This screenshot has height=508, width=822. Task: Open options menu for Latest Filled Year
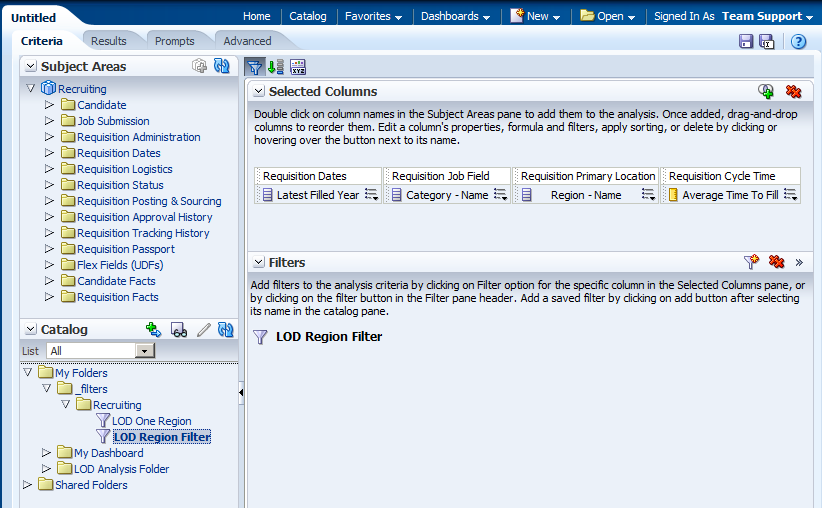tap(372, 194)
